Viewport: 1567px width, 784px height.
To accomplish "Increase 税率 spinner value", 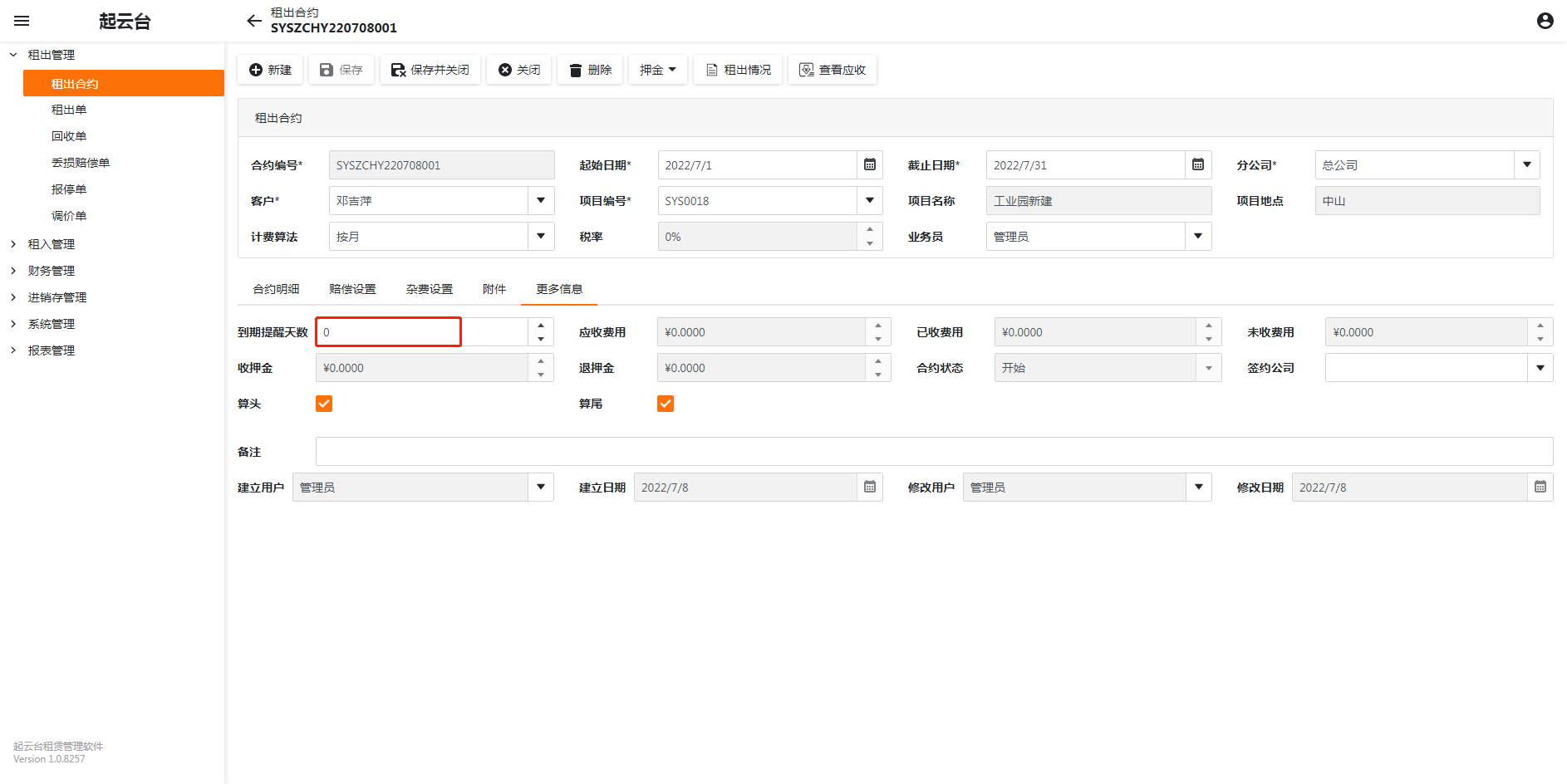I will (x=870, y=229).
